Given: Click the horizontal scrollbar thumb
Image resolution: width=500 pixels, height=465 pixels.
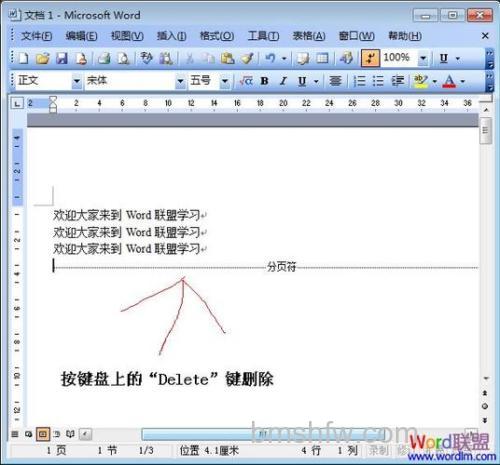Looking at the screenshot, I should [263, 434].
